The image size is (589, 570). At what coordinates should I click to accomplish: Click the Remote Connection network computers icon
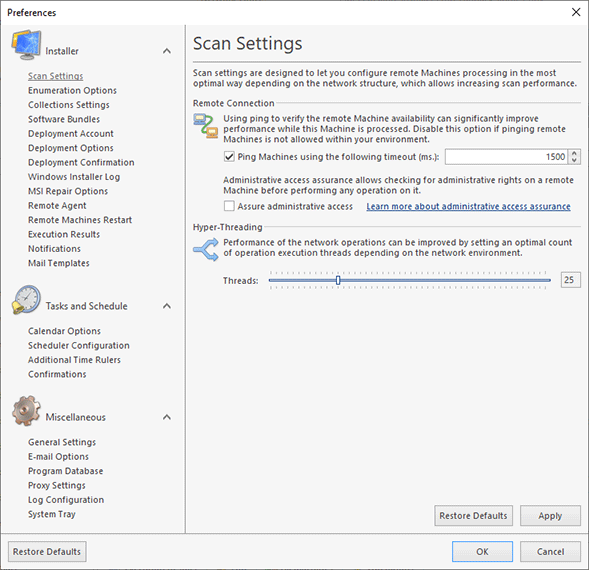point(206,126)
